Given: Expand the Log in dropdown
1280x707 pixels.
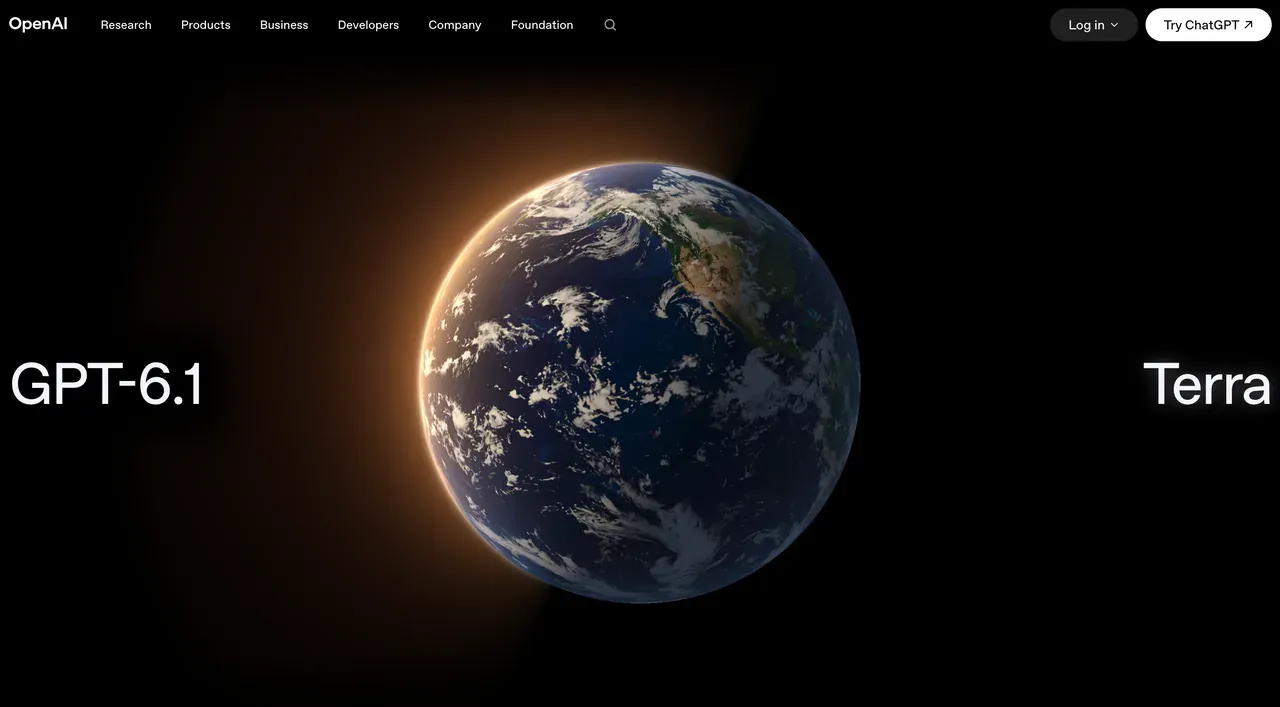Looking at the screenshot, I should point(1094,25).
